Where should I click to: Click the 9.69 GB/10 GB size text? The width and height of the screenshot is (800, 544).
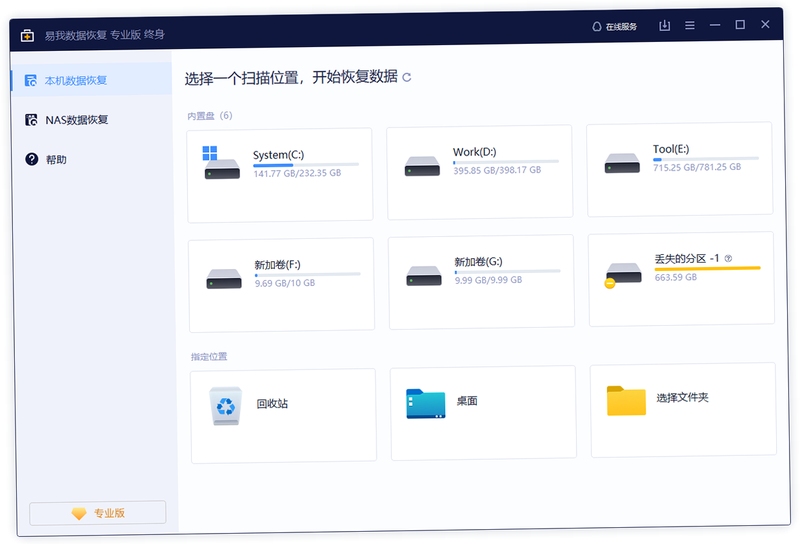pos(285,283)
